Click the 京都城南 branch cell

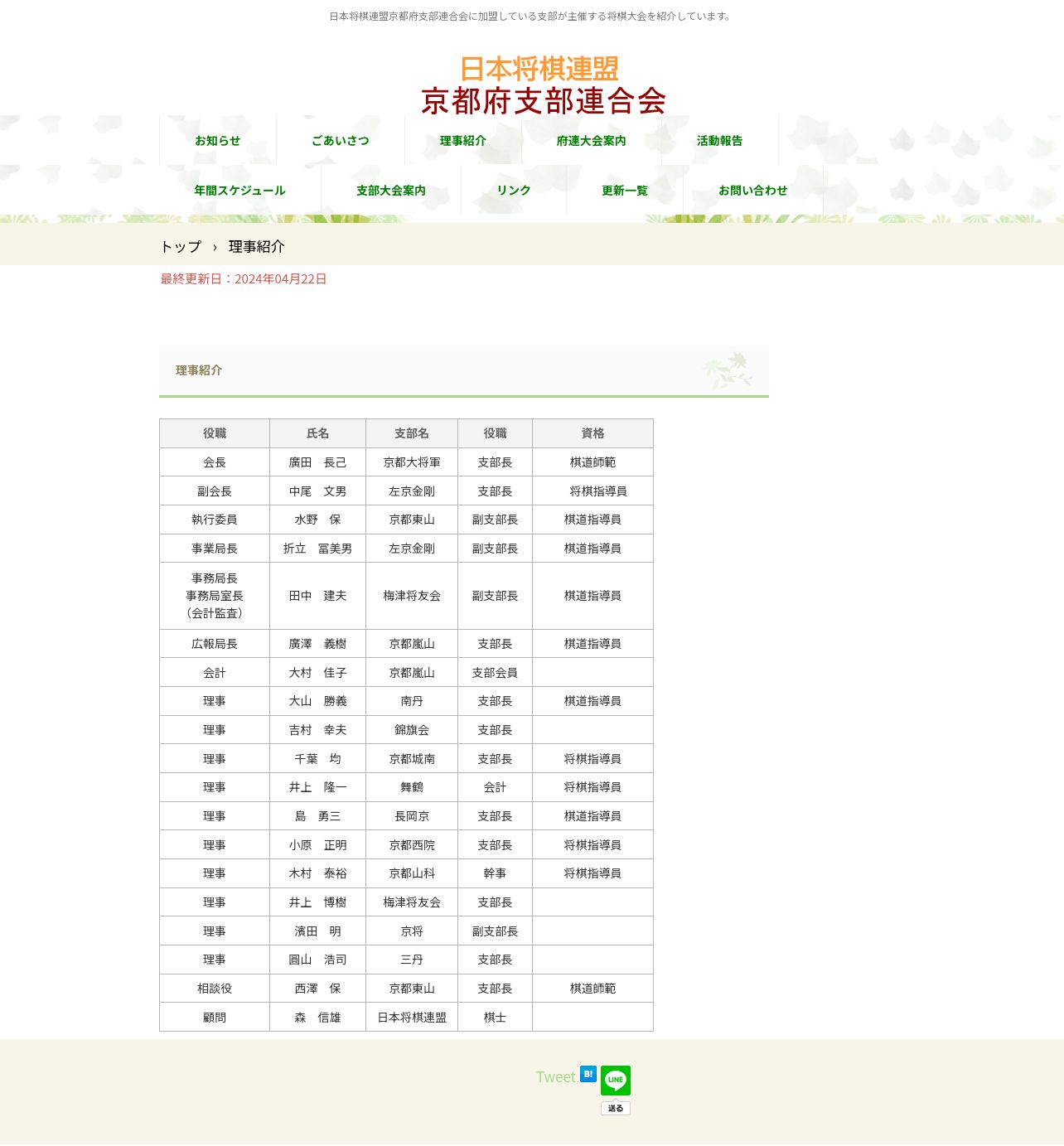pyautogui.click(x=412, y=759)
